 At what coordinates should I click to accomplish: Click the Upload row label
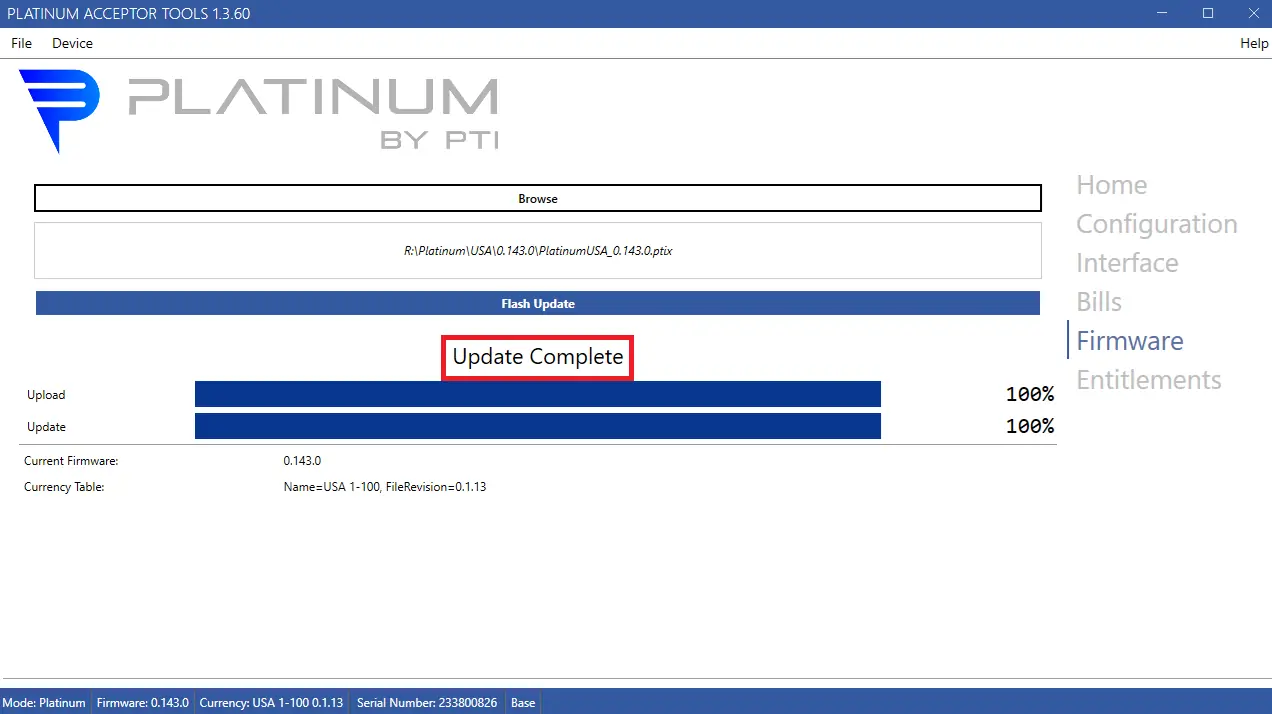pos(46,395)
